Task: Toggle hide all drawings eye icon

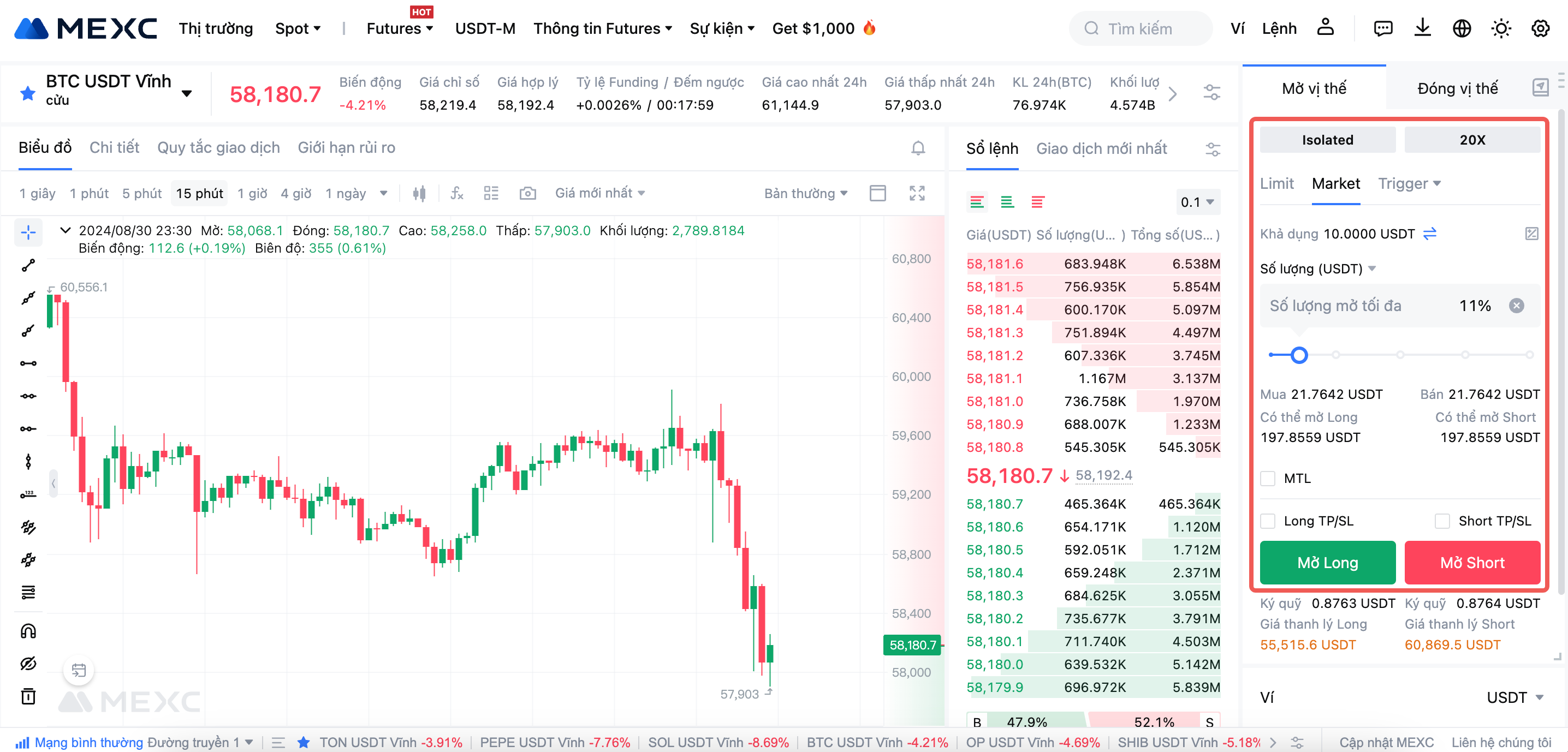Action: (x=28, y=664)
